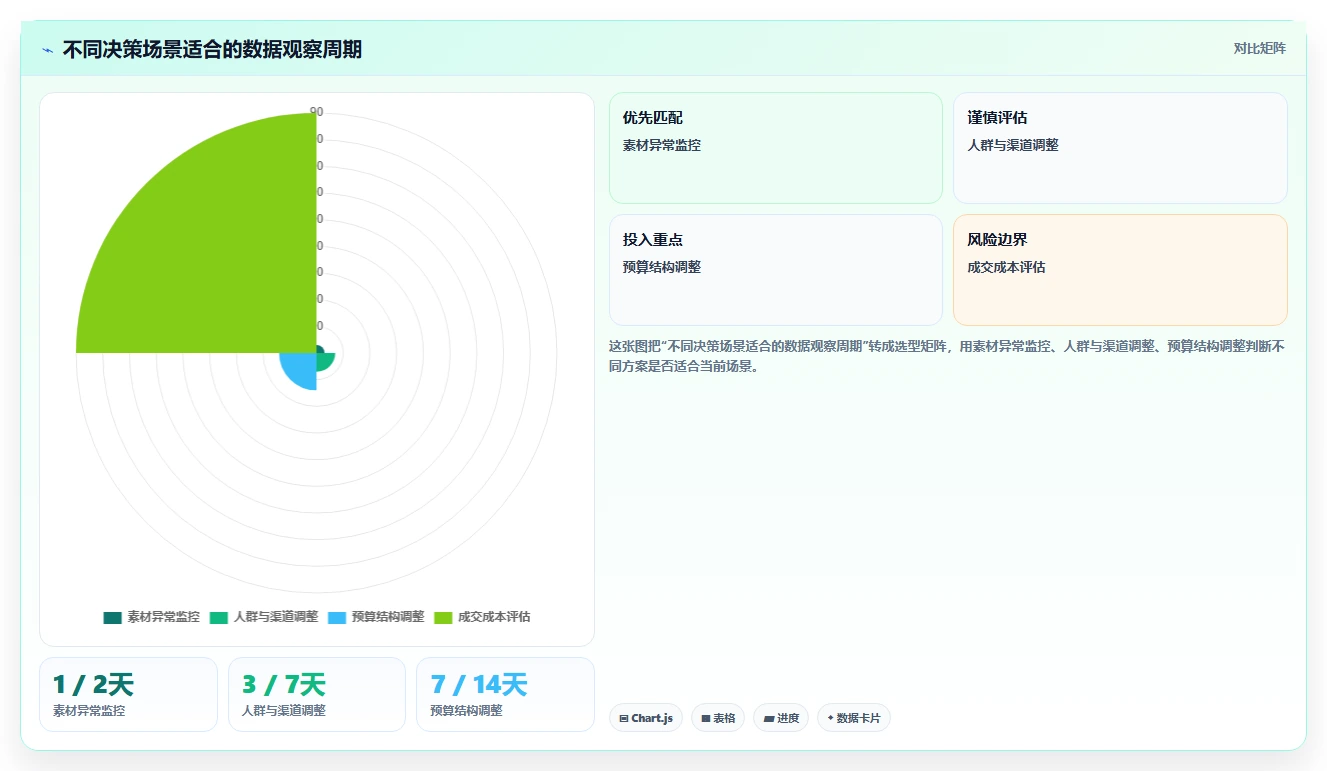
Task: Click the lightning icon beside the title
Action: 47,50
